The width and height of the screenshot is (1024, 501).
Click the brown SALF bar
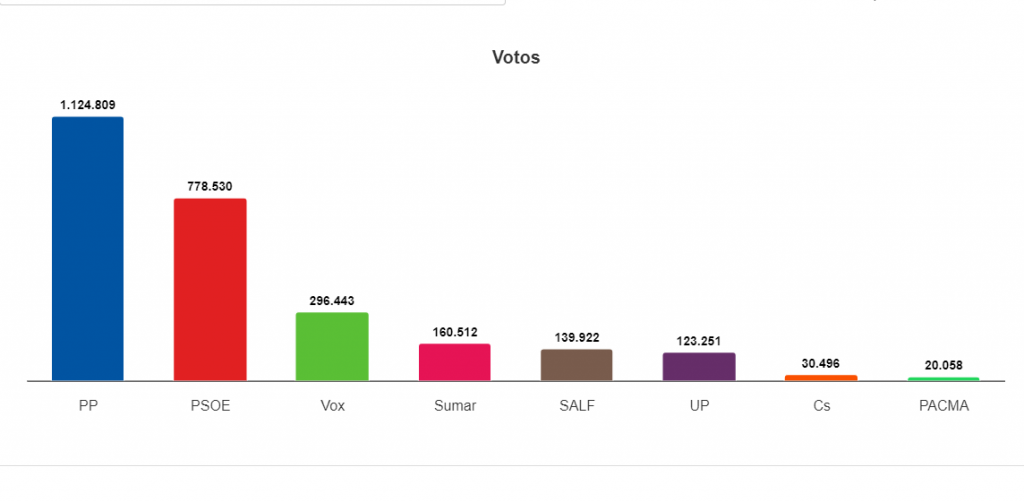coord(576,365)
